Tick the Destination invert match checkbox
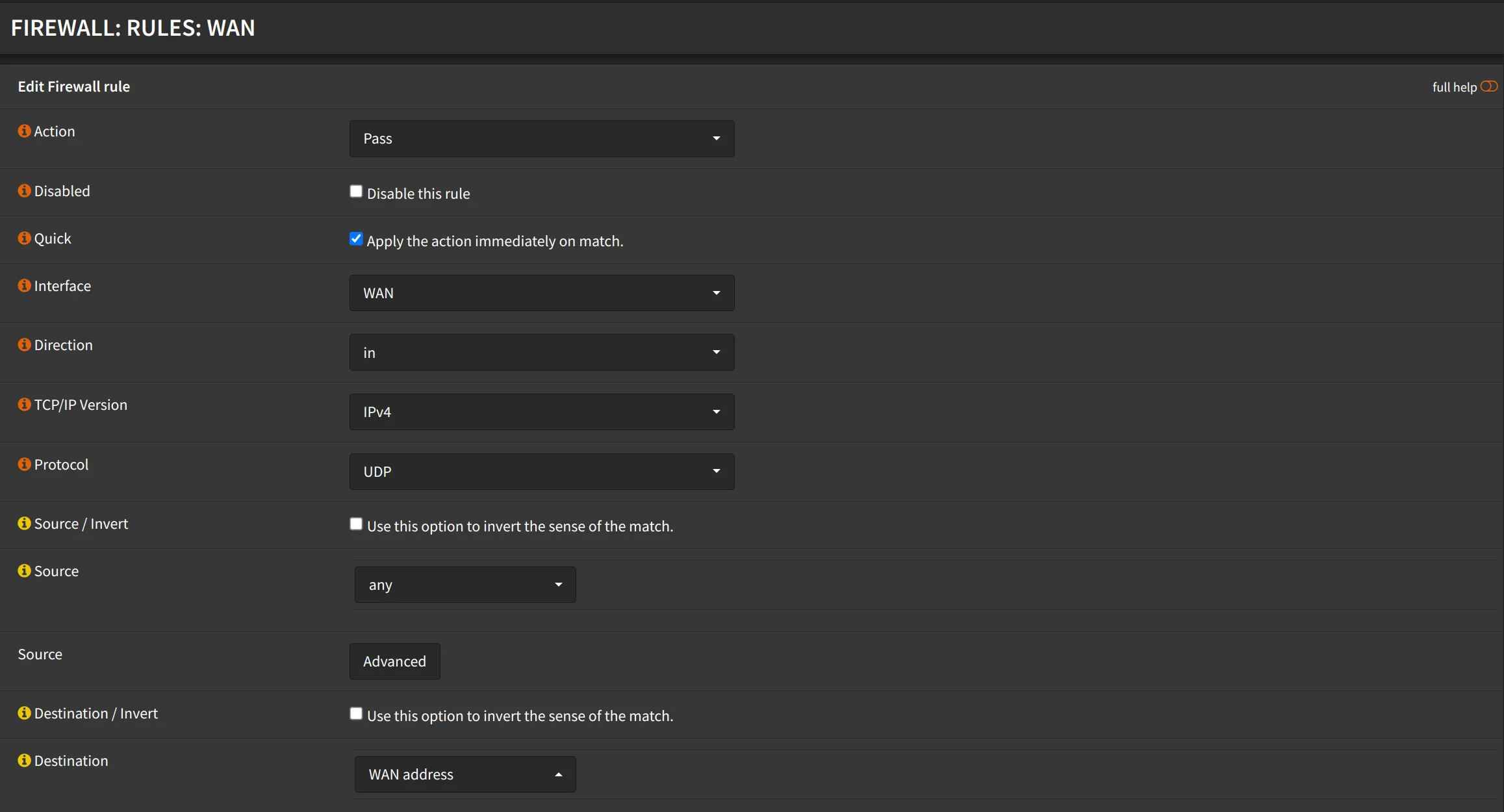Viewport: 1504px width, 812px height. coord(356,714)
